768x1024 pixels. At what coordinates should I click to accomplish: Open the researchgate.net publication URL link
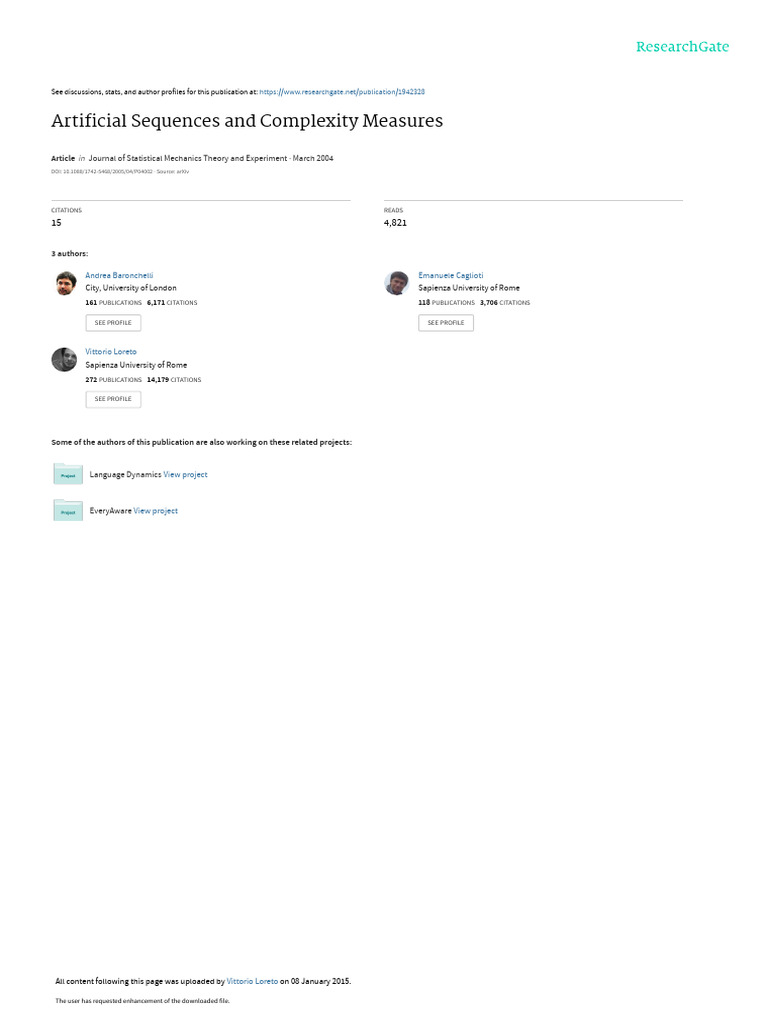coord(342,92)
